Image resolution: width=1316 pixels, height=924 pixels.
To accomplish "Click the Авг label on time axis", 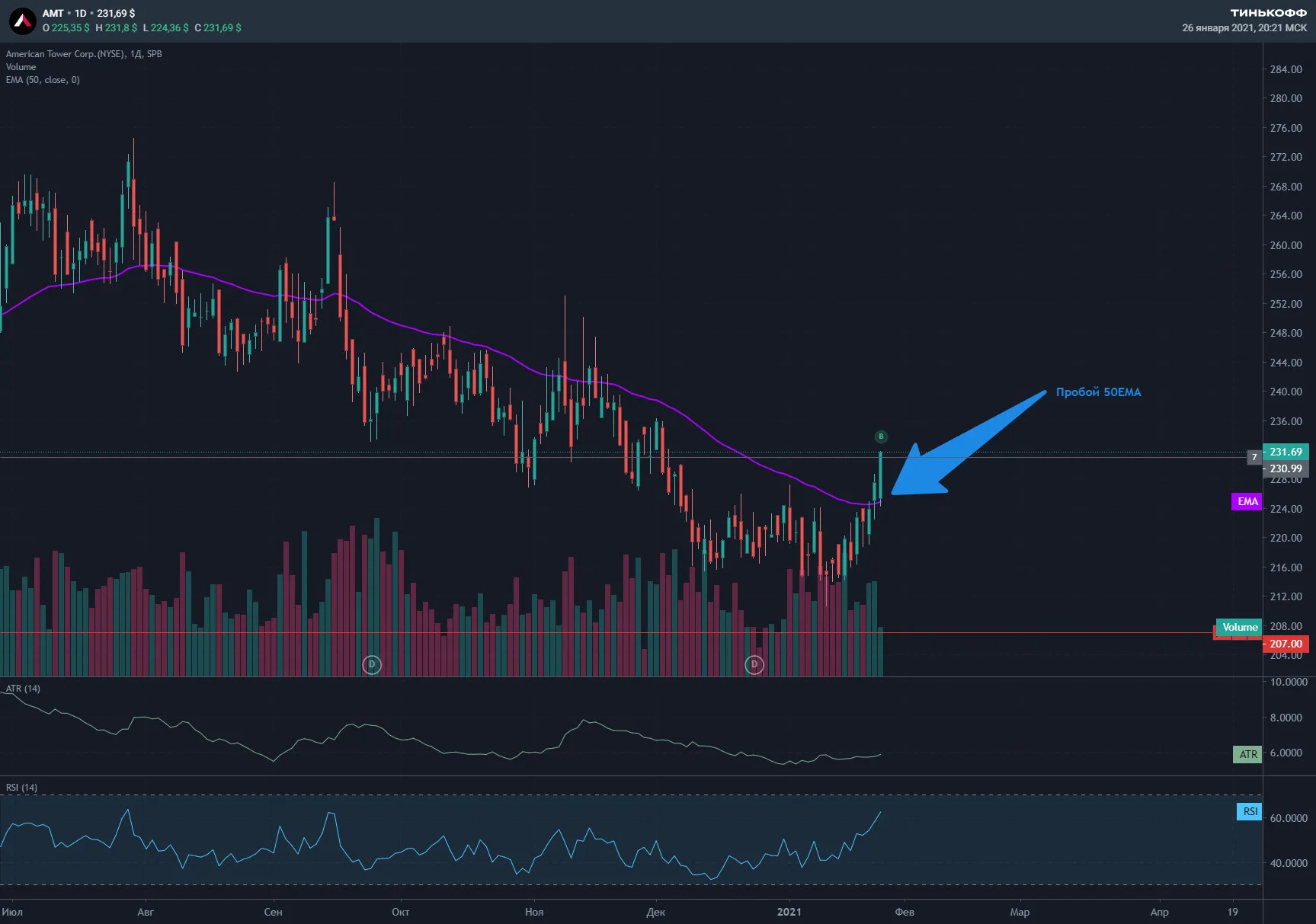I will pyautogui.click(x=146, y=912).
